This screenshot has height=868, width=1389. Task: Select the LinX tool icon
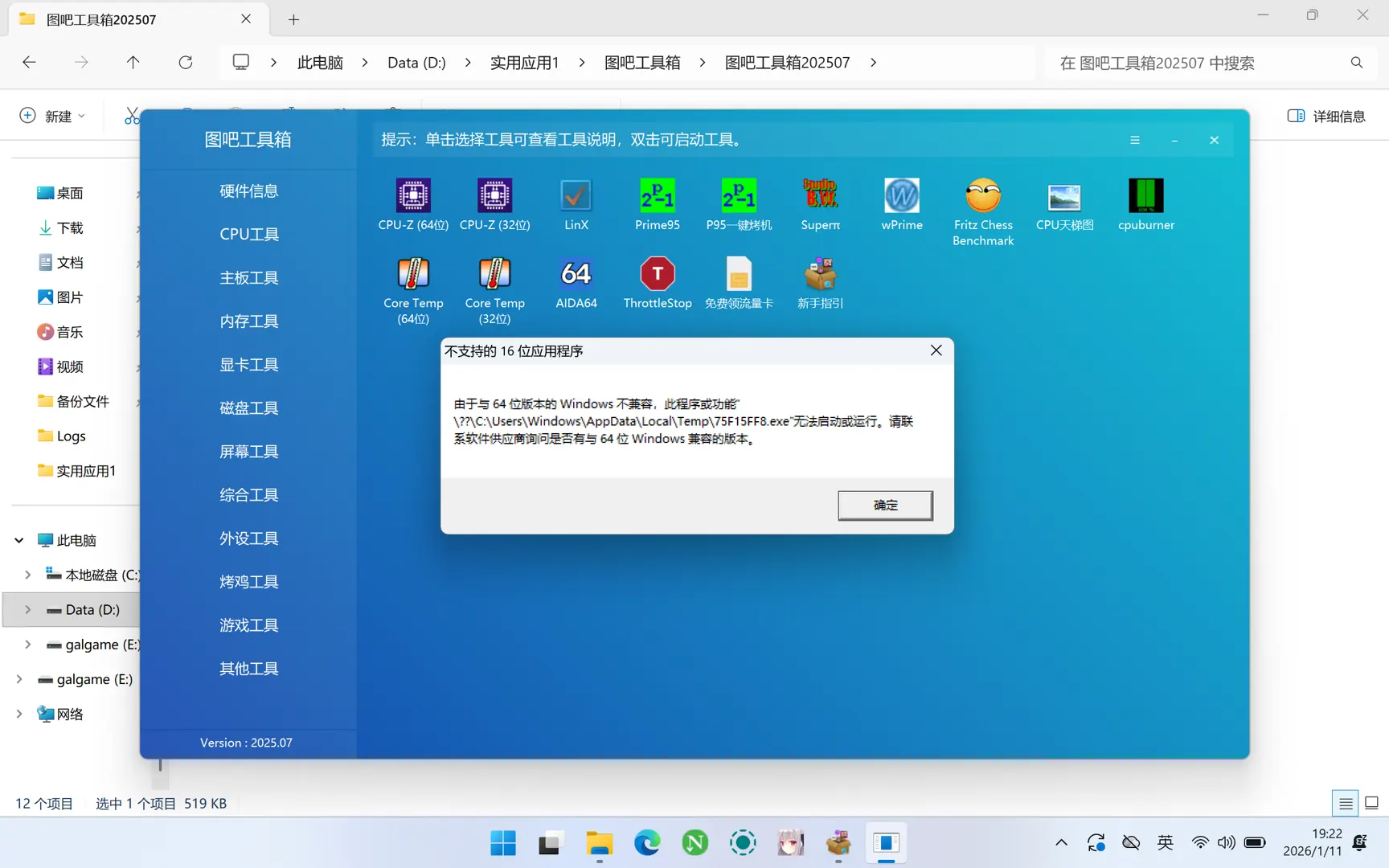click(x=576, y=195)
